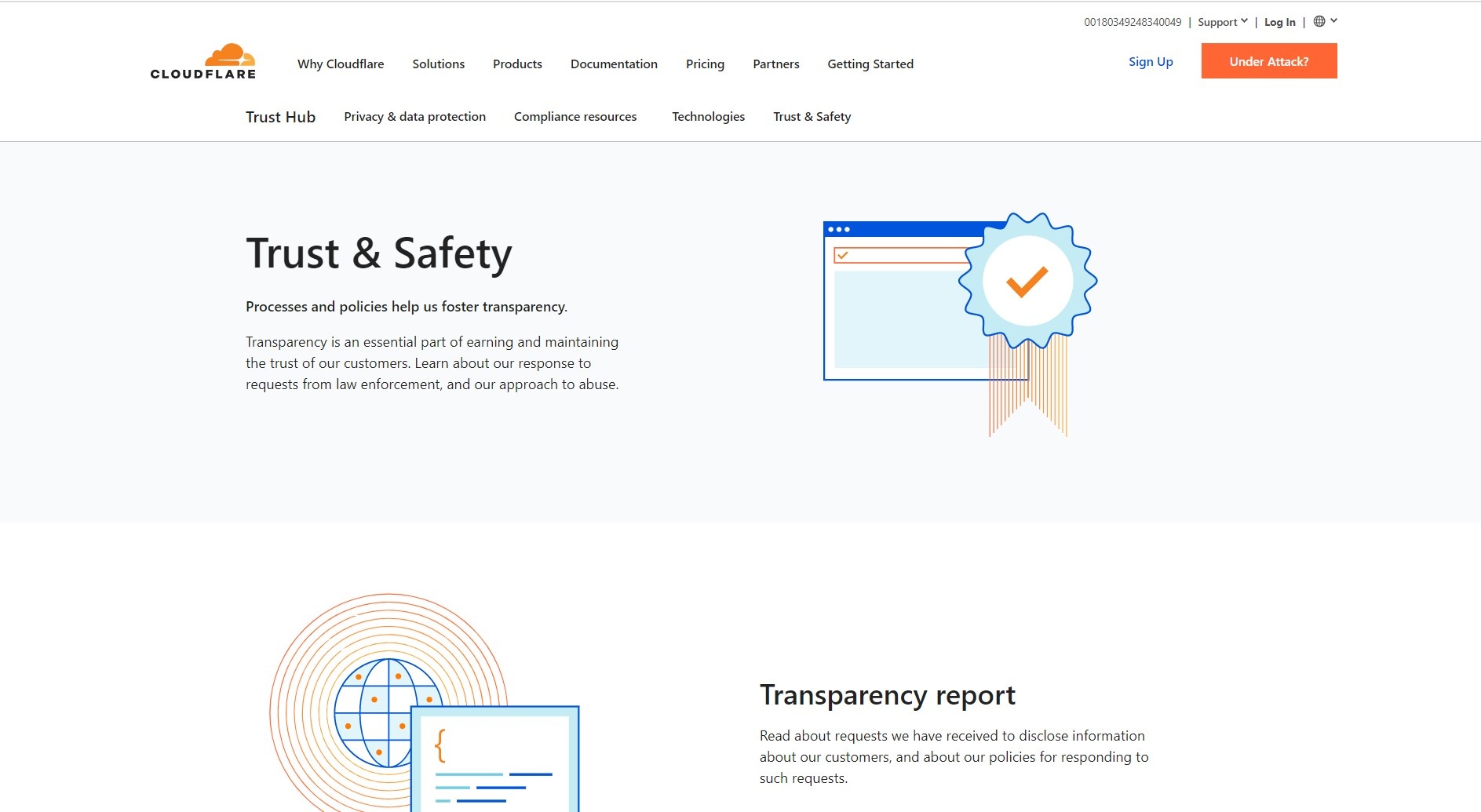Open the Products menu
Screen dimensions: 1481x812
517,64
